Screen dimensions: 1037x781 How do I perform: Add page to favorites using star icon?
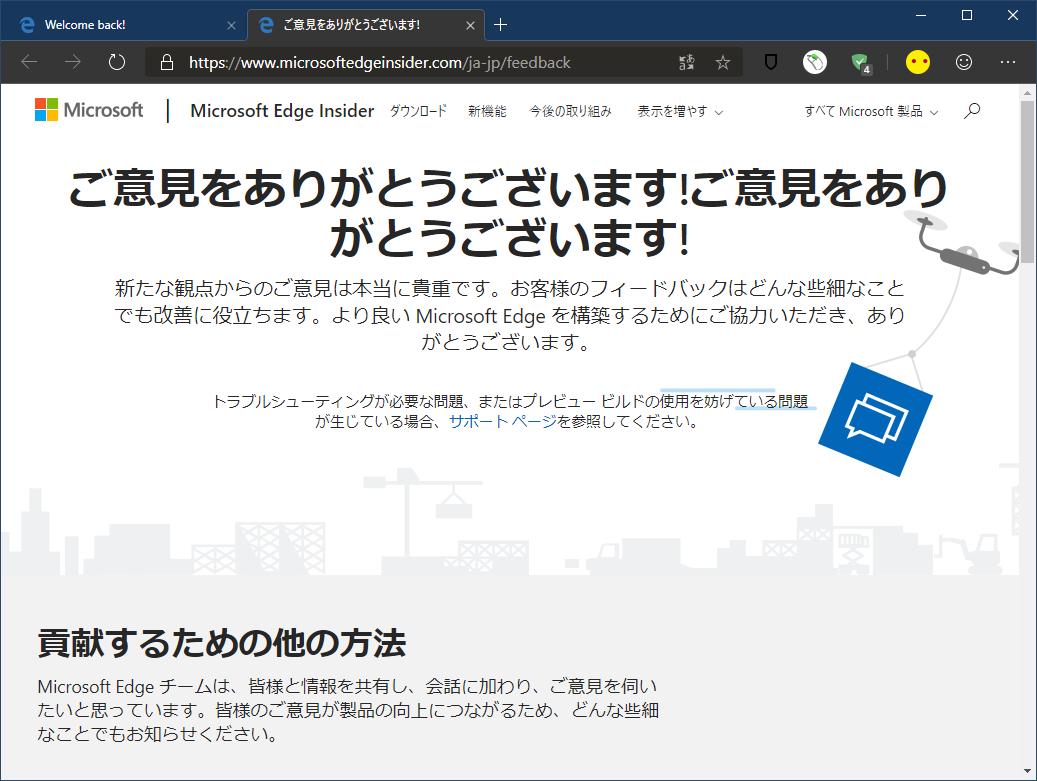point(721,62)
